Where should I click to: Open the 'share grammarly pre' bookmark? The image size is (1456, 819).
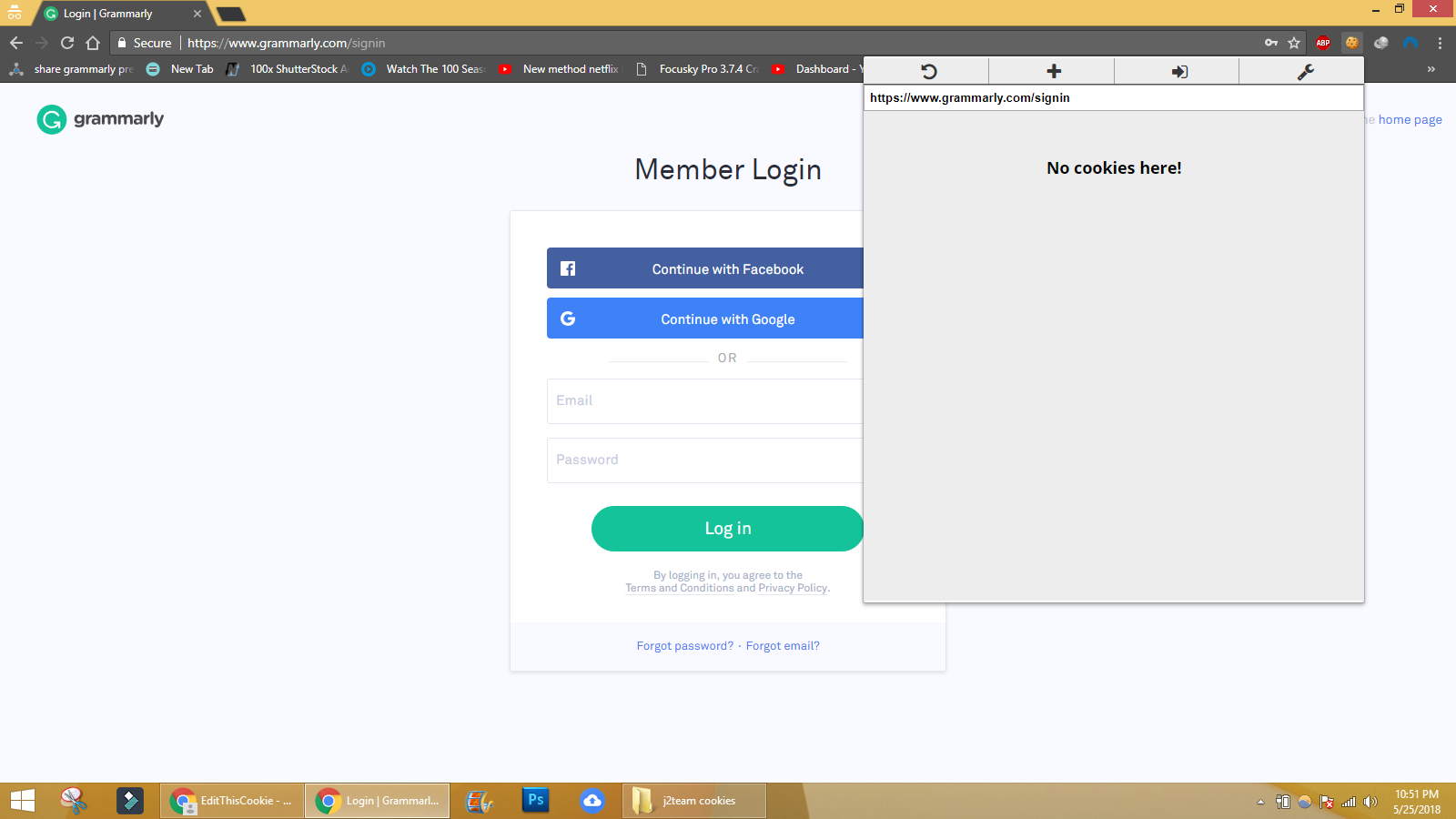click(71, 69)
